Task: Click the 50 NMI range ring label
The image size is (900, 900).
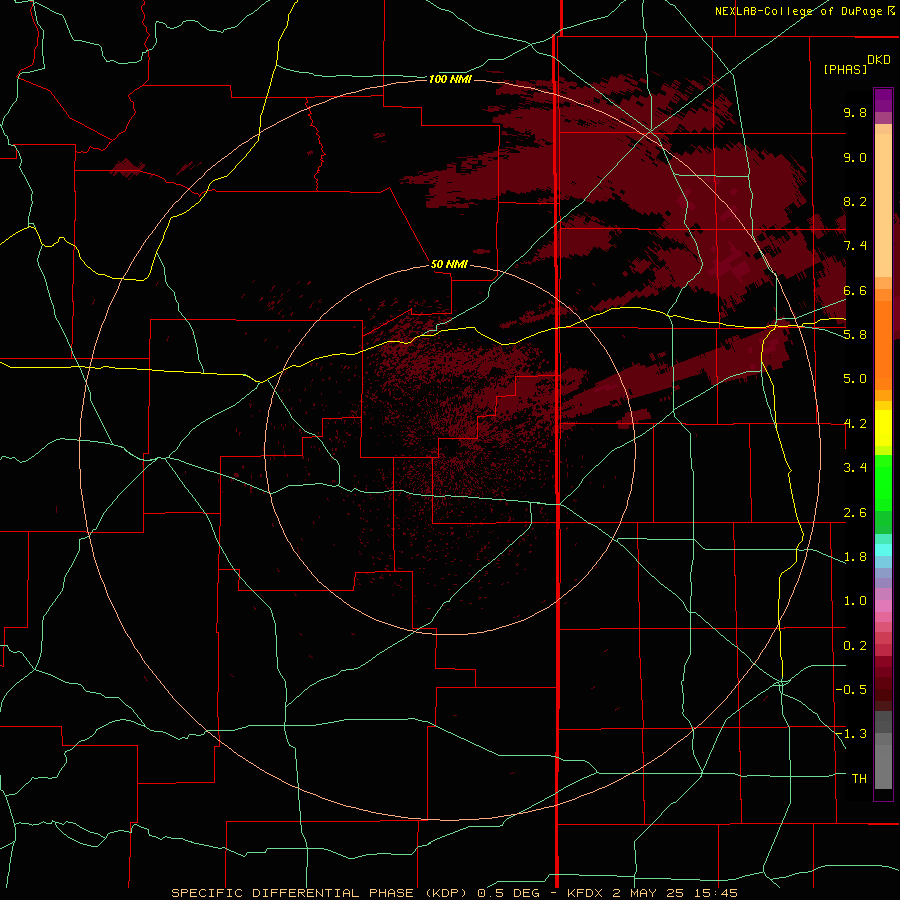Action: coord(449,264)
